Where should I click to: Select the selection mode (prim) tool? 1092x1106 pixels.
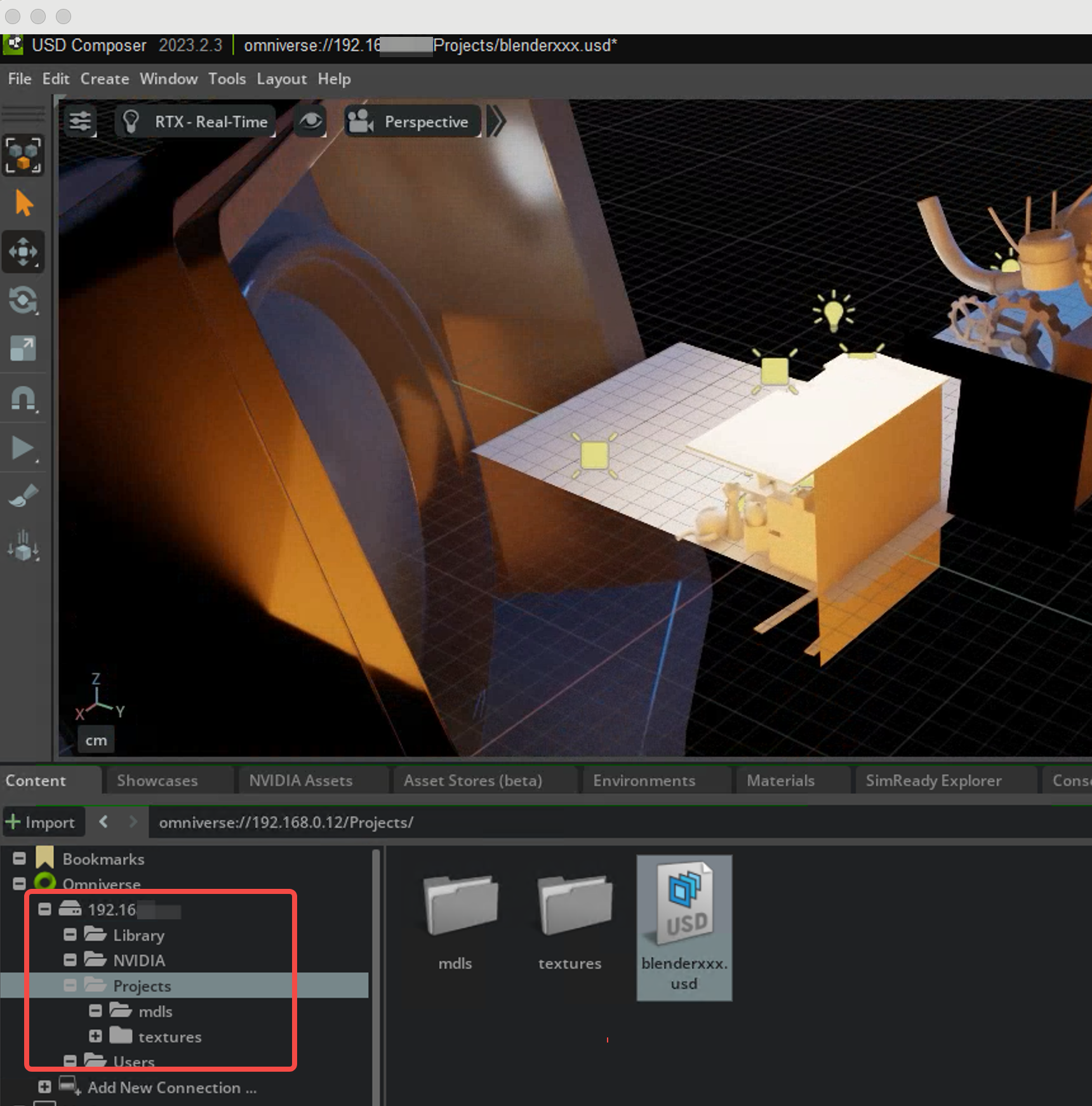point(23,155)
